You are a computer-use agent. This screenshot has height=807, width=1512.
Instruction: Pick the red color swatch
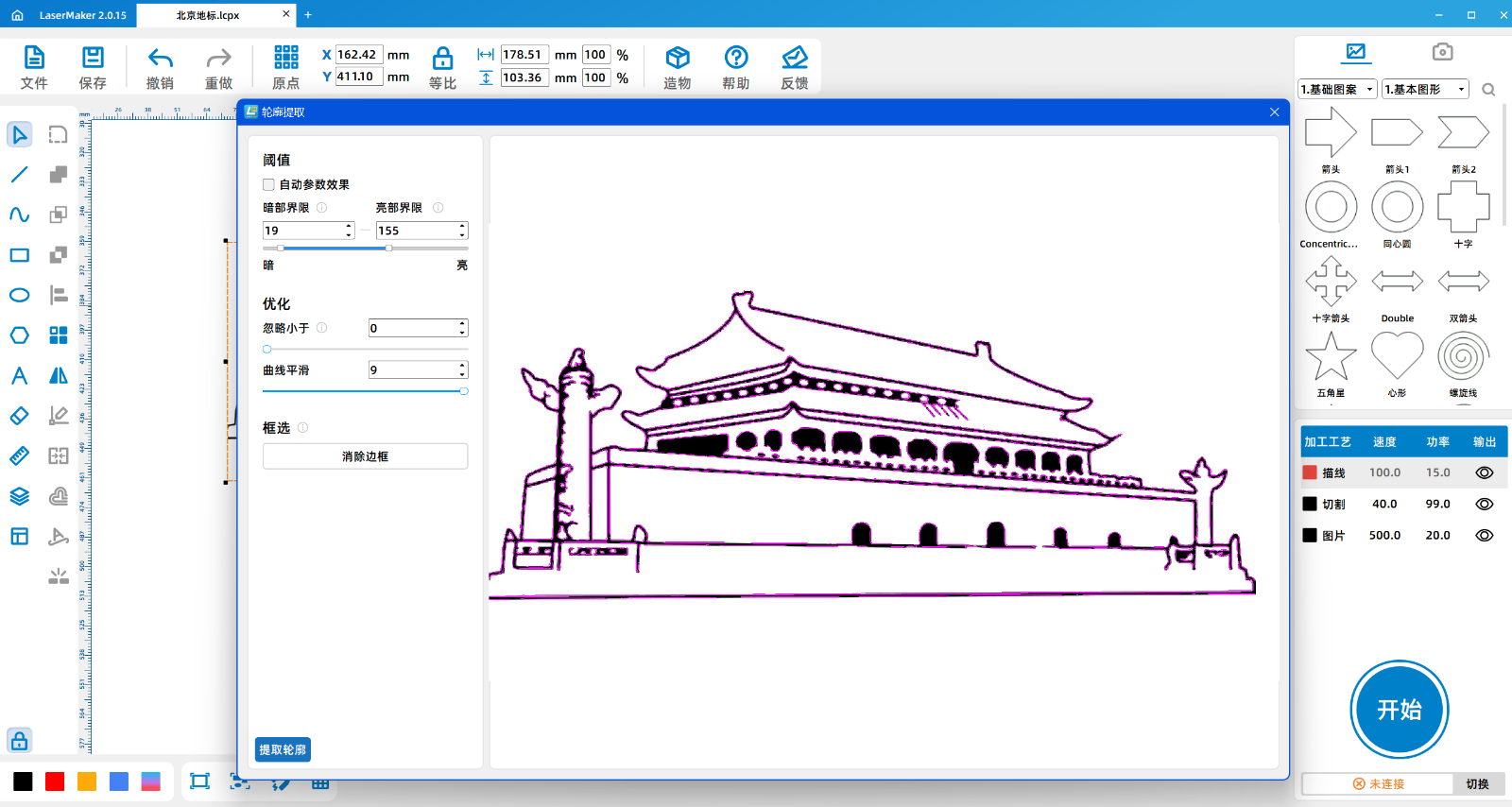[x=55, y=781]
